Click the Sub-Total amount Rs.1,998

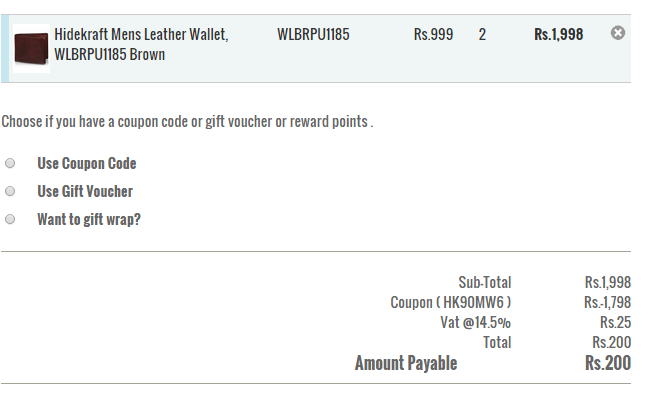tap(608, 282)
